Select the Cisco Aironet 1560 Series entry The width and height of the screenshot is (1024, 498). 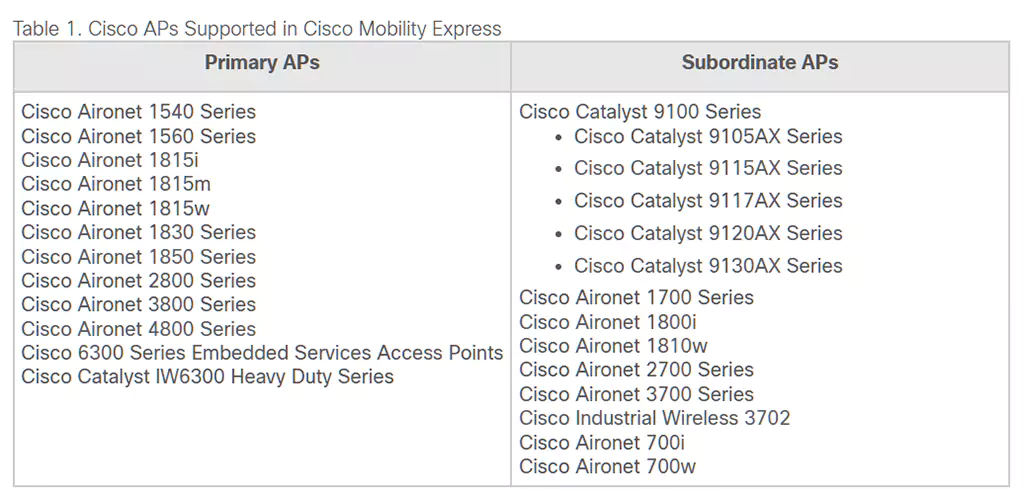click(x=138, y=136)
